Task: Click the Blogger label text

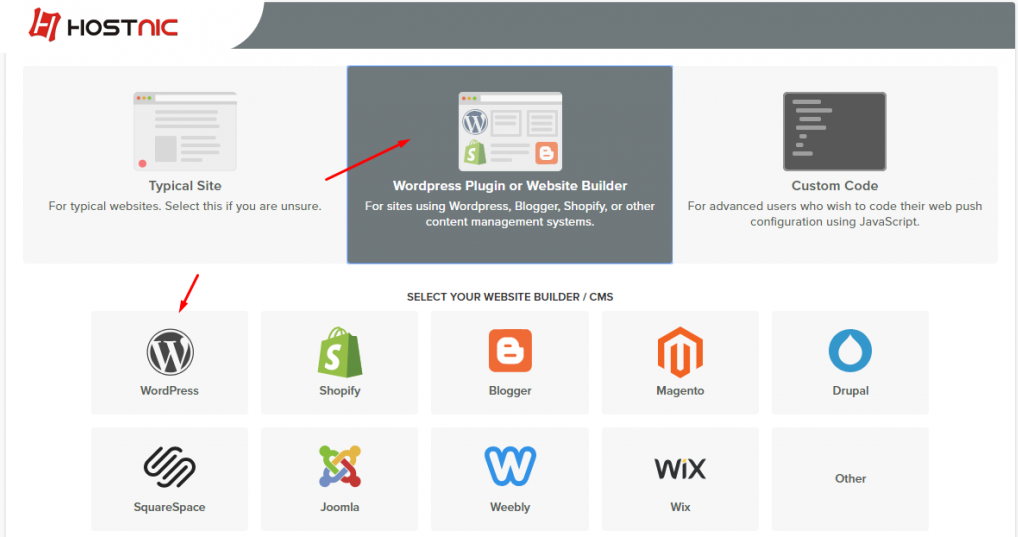Action: [x=510, y=391]
